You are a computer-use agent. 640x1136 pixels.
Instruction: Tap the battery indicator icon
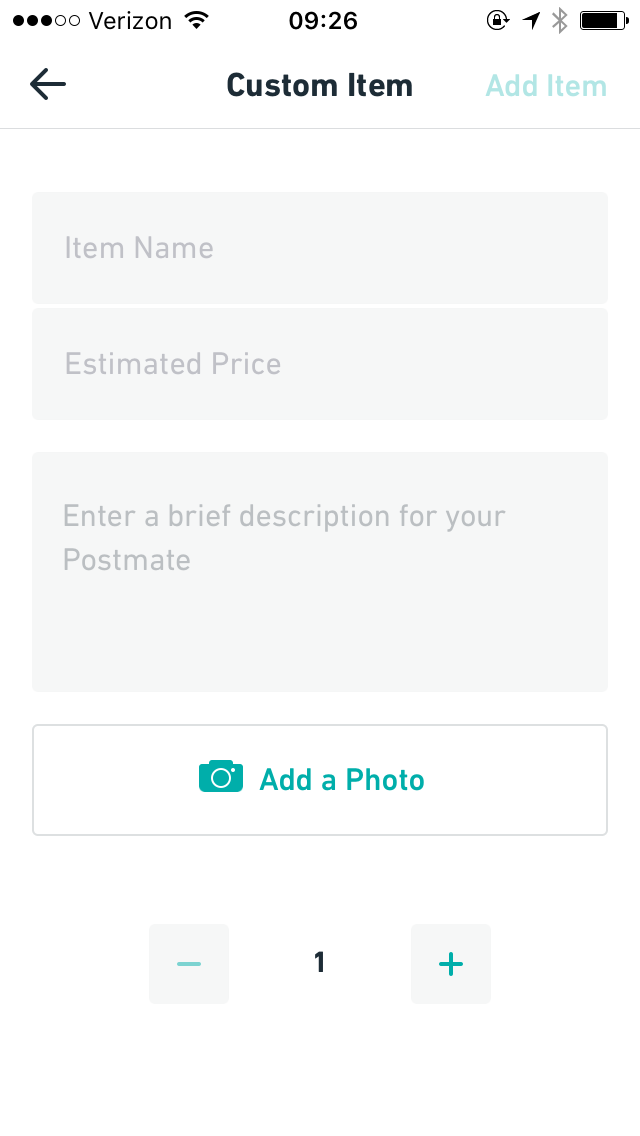[x=602, y=20]
